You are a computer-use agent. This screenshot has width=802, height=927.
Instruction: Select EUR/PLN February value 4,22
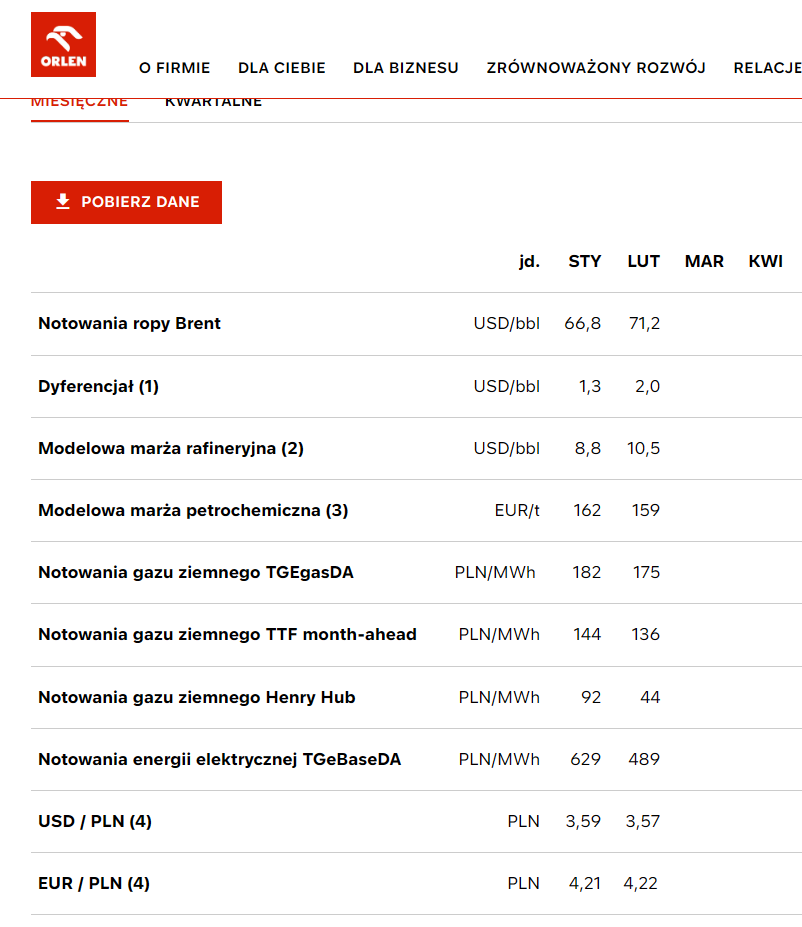tap(640, 883)
